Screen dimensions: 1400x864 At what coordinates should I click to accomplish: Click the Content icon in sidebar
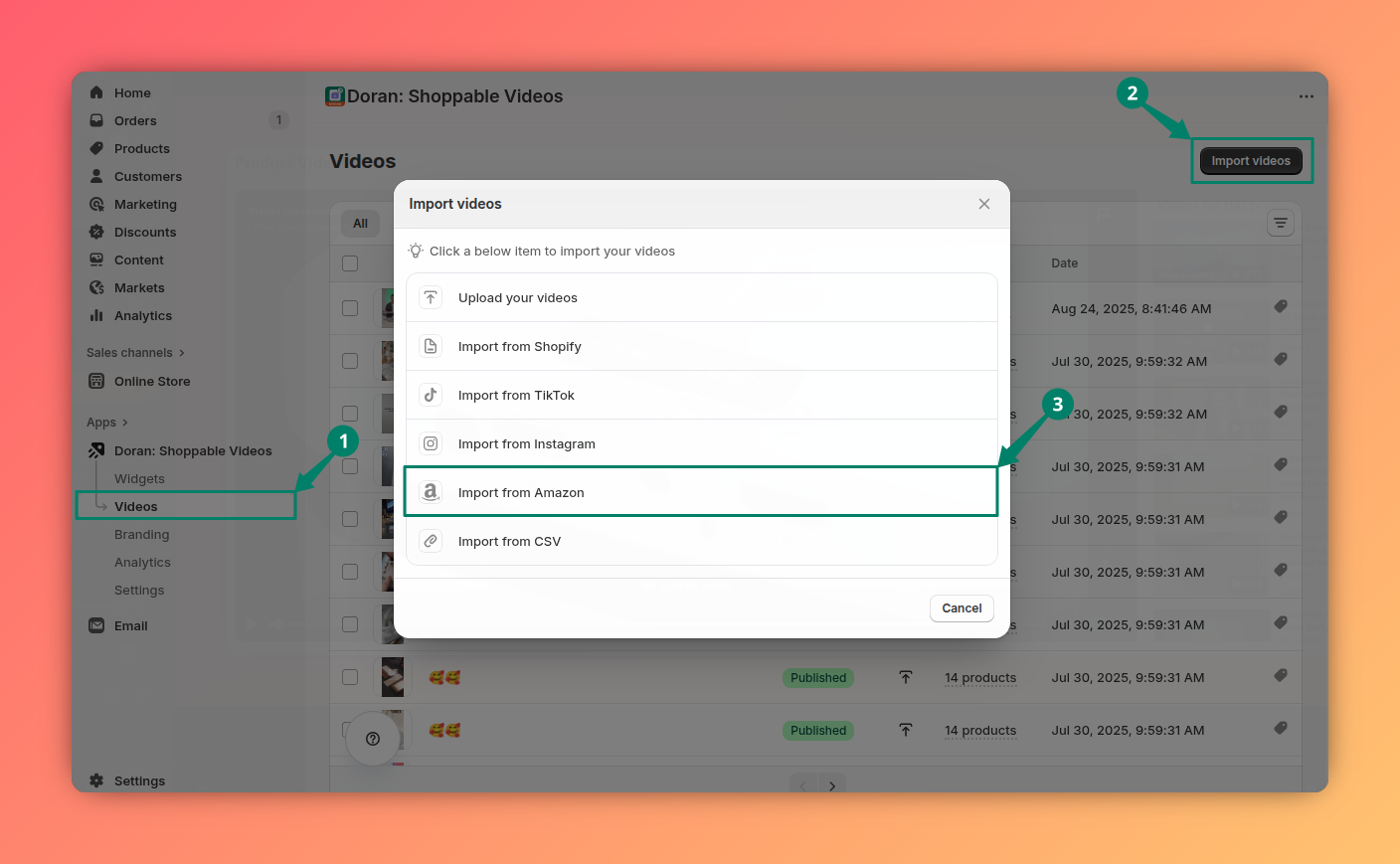coord(96,259)
